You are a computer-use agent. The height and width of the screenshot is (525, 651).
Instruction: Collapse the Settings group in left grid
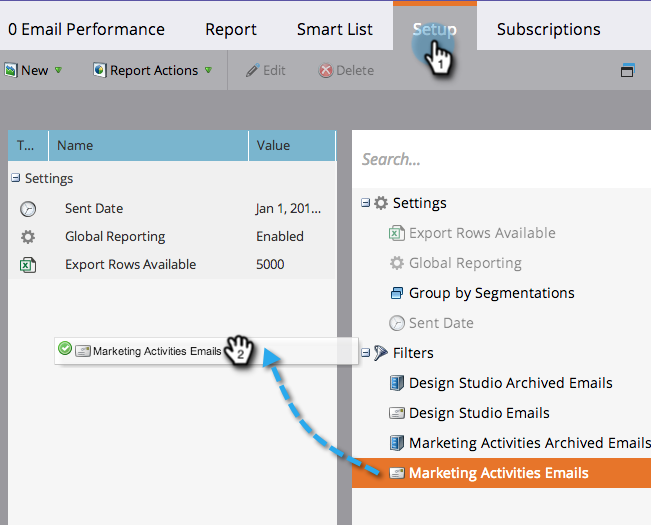pos(15,179)
